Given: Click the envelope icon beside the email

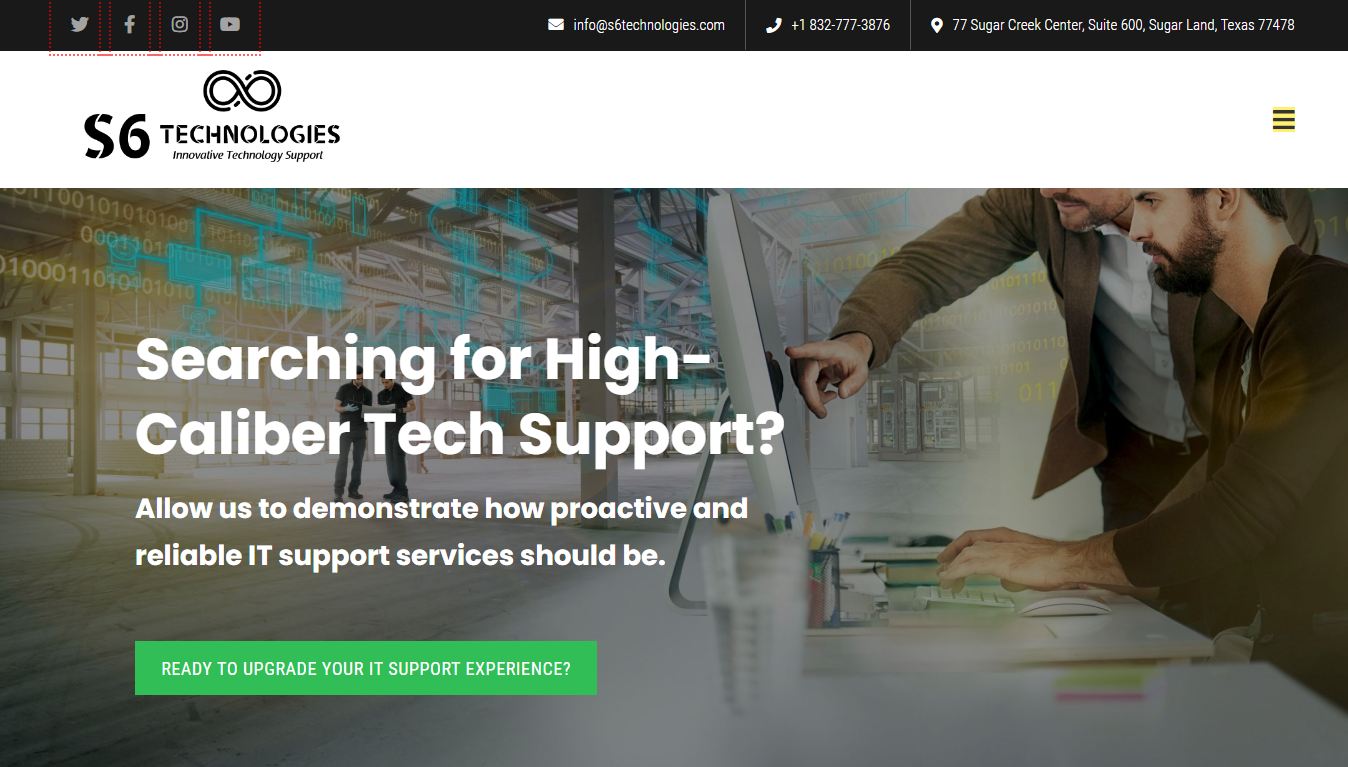Looking at the screenshot, I should (x=556, y=25).
